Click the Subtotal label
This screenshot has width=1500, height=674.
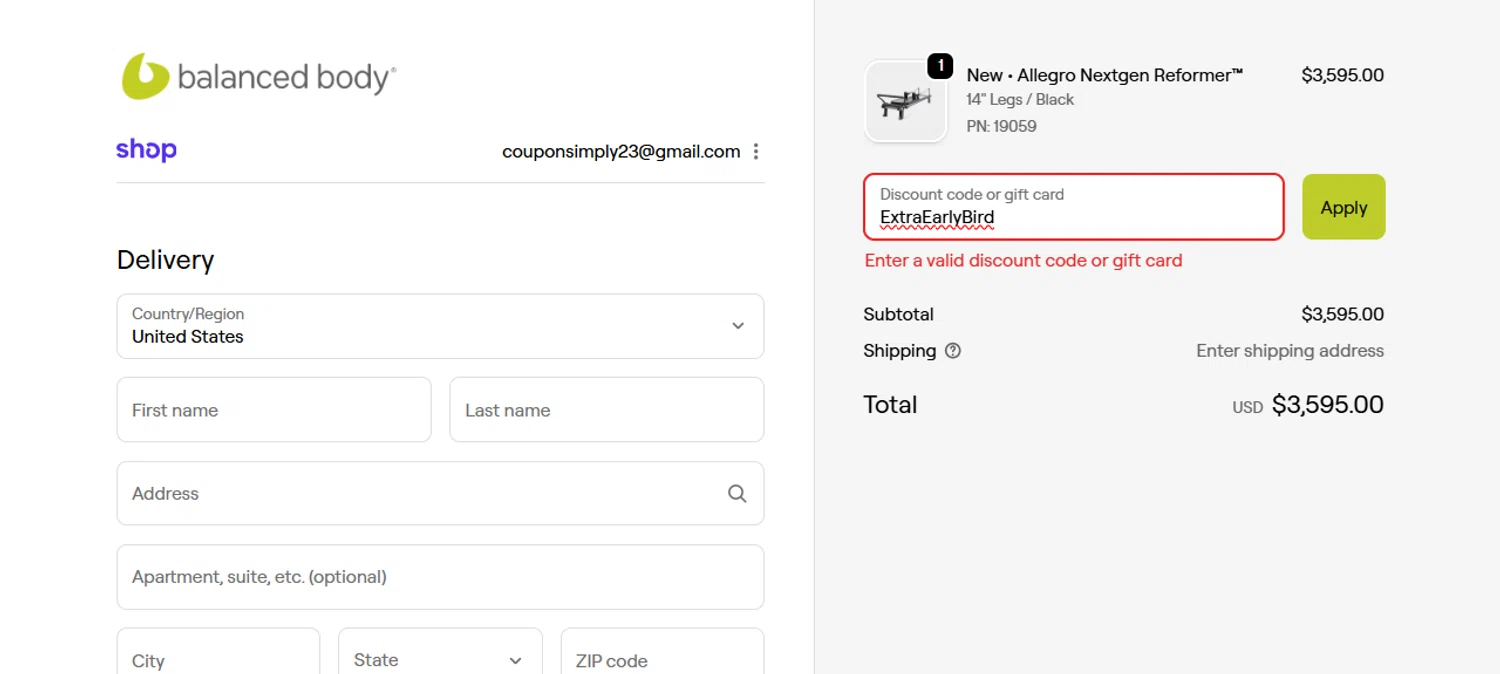pos(898,314)
